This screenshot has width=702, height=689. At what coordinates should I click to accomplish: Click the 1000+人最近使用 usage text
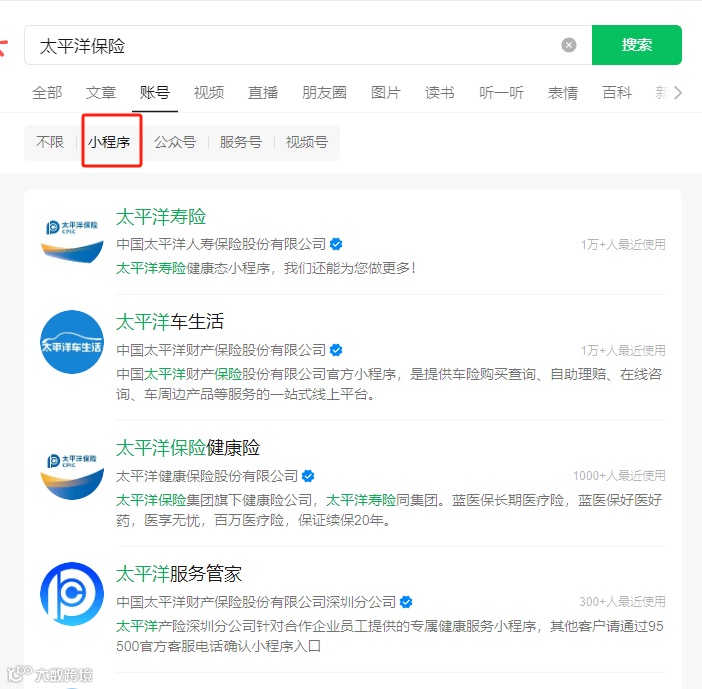[x=619, y=475]
